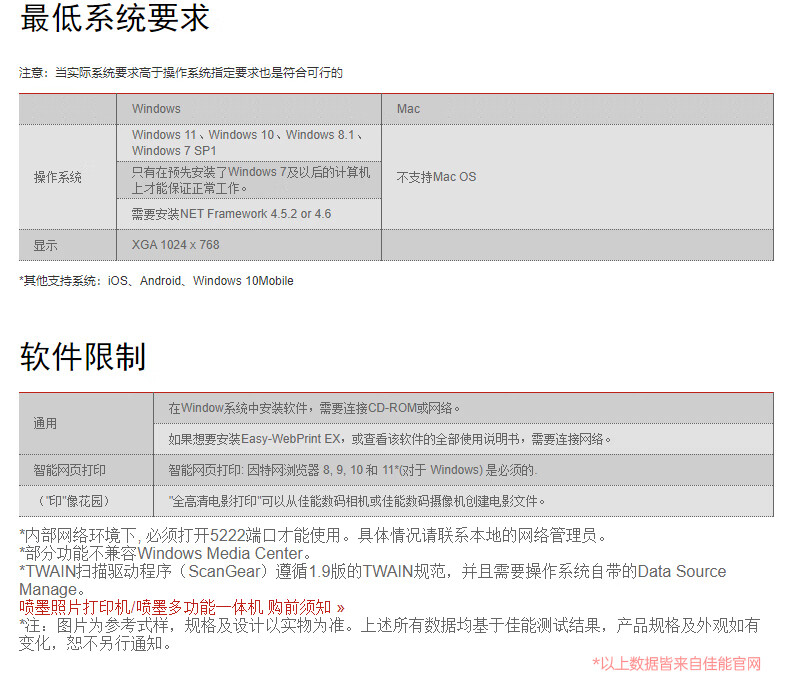Screen dimensions: 790x684
Task: Select the 因特网浏览器 8, 9, 10 和 11 cell
Action: point(464,470)
